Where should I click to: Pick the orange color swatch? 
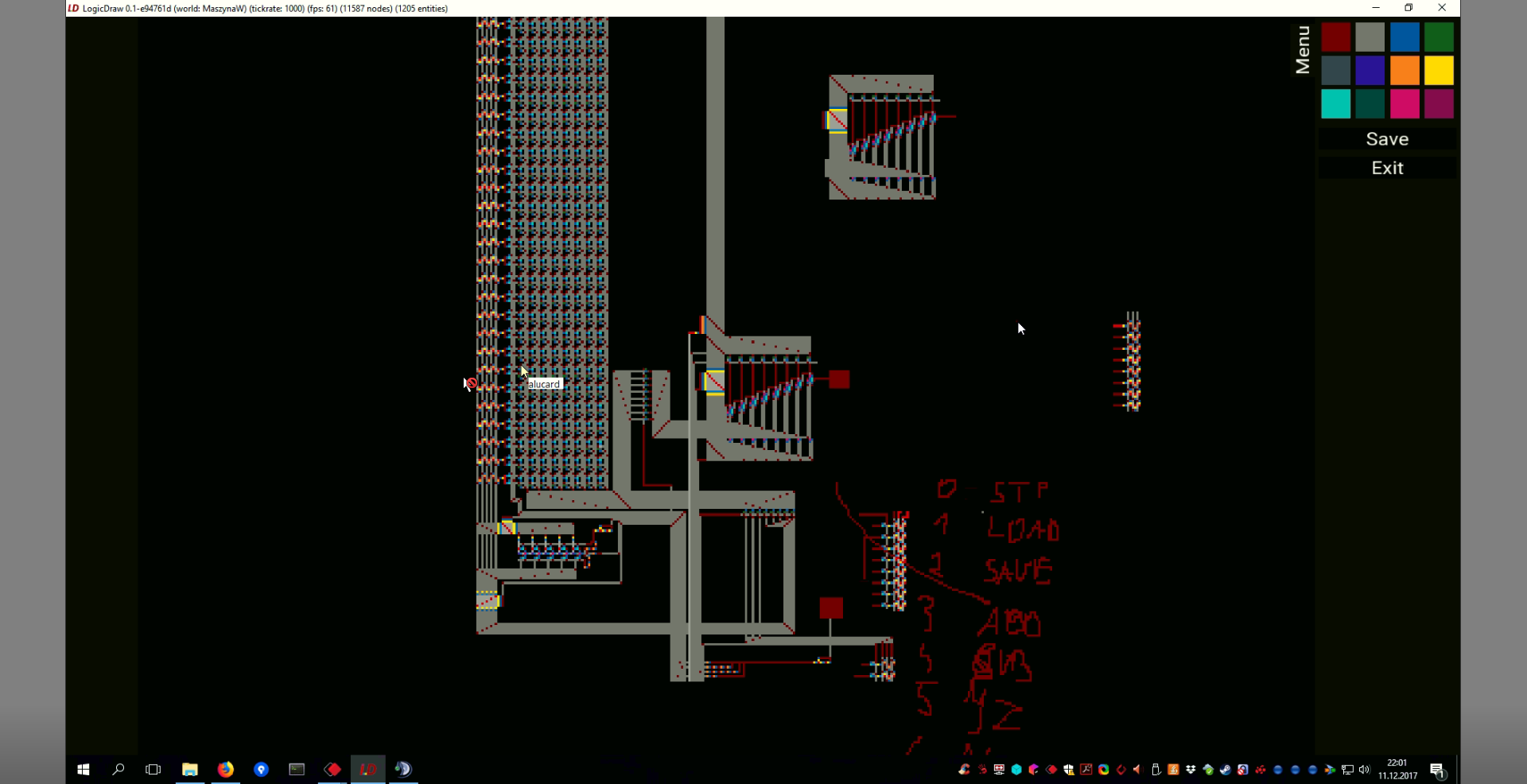click(1404, 70)
